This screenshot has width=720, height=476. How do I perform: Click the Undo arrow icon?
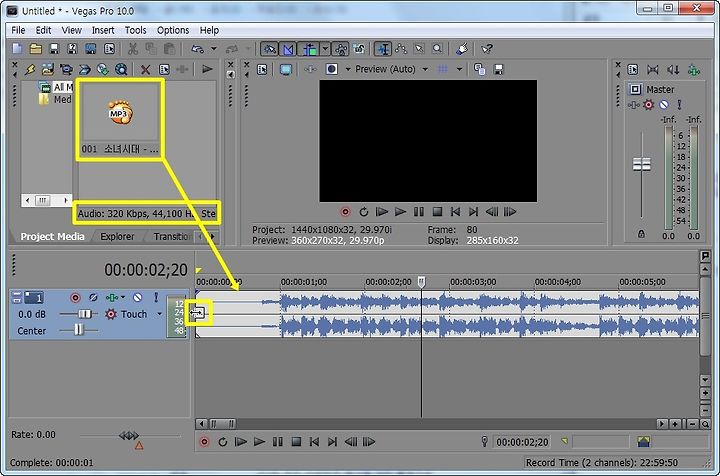pyautogui.click(x=197, y=49)
